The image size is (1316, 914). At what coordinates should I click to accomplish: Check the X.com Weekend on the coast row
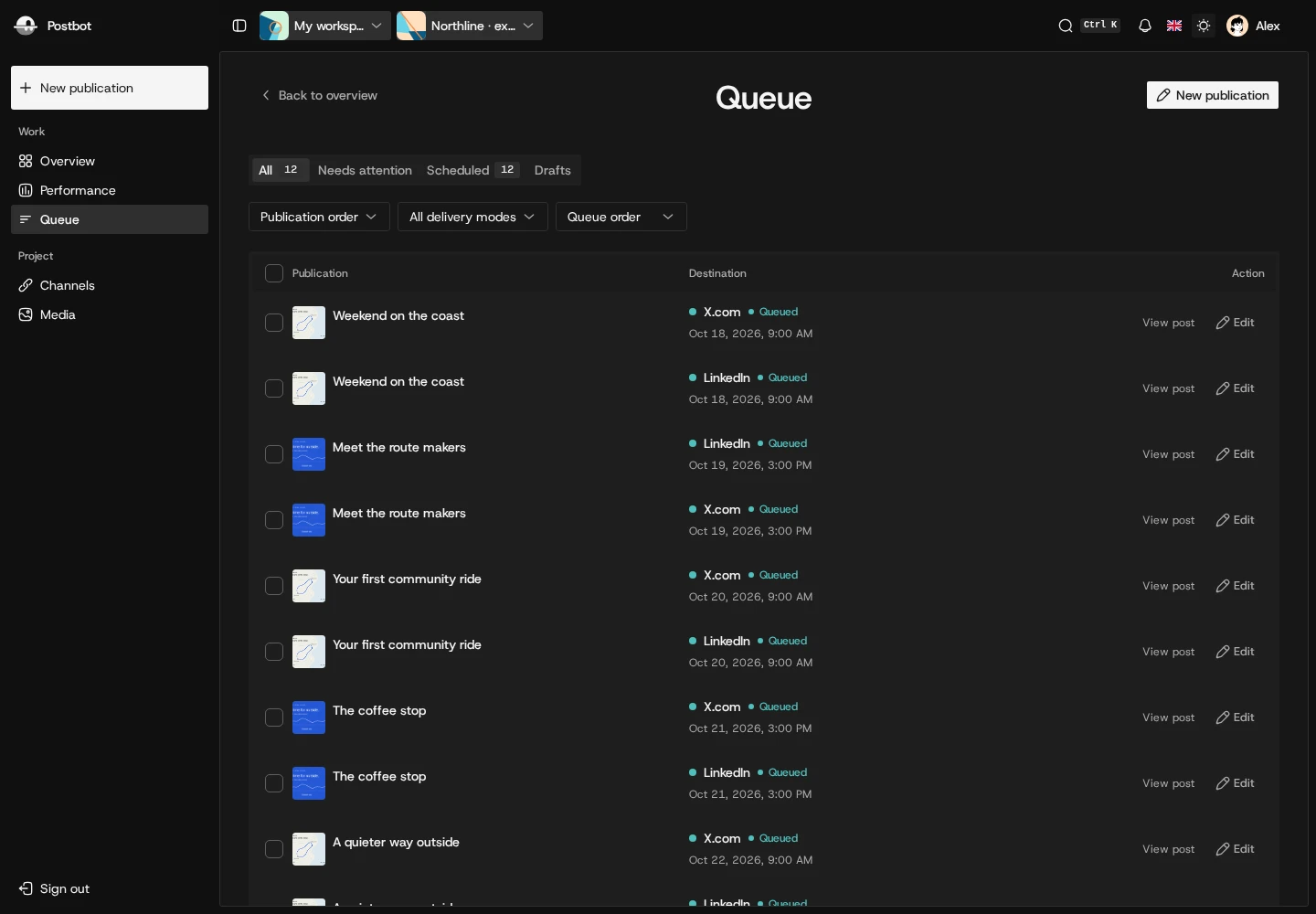point(274,323)
